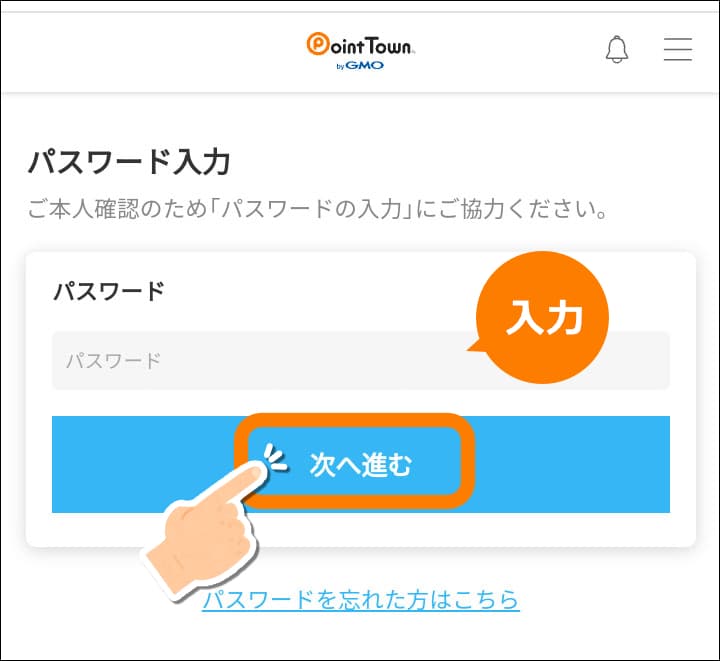Click the orange P emblem in logo

[317, 44]
